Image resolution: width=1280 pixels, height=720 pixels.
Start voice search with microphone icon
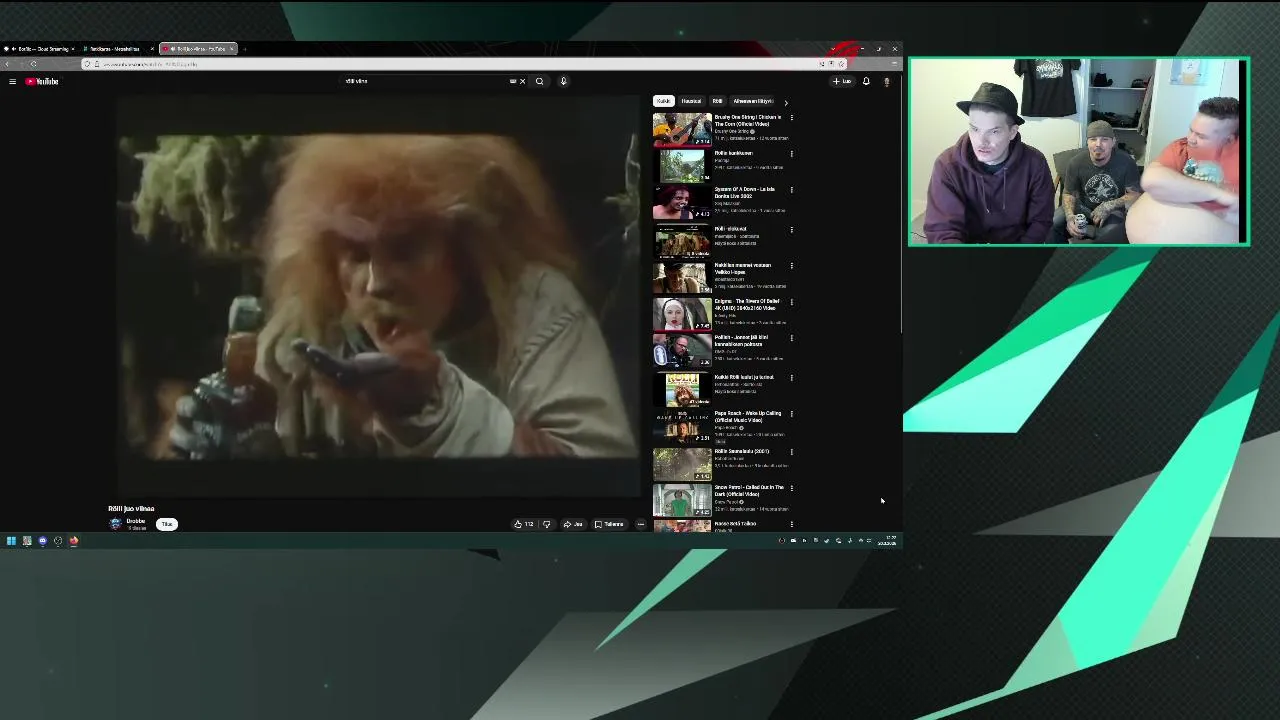pyautogui.click(x=563, y=81)
